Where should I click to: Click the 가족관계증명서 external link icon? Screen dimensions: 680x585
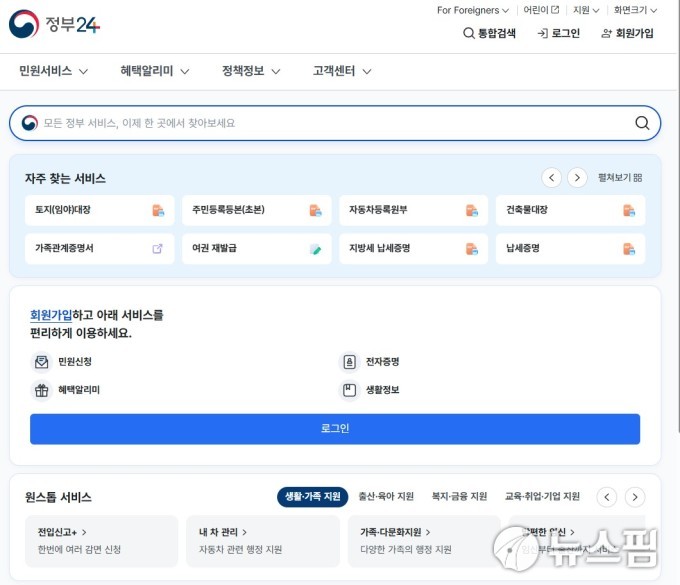pos(157,248)
